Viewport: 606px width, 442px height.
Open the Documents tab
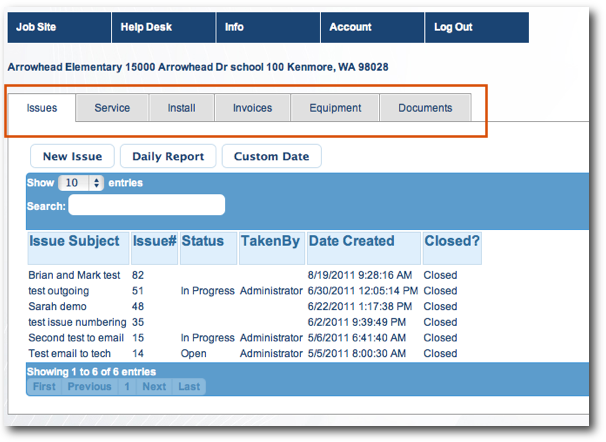[x=425, y=108]
